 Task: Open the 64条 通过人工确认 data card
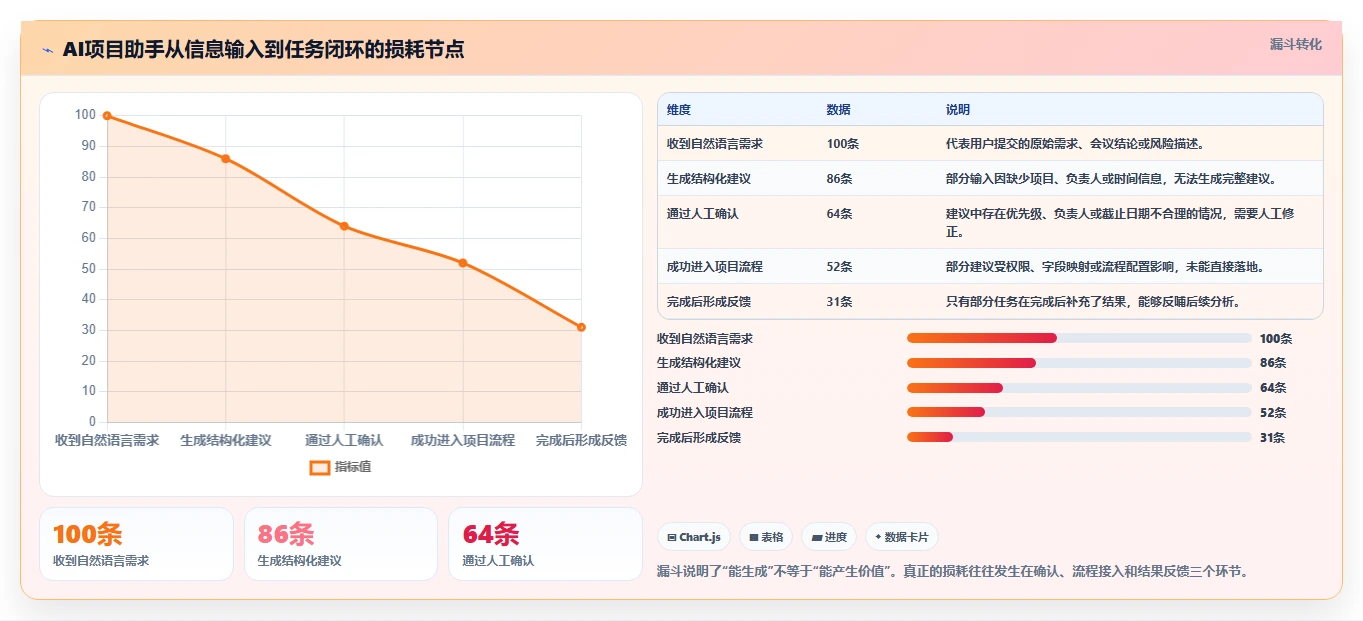point(545,544)
